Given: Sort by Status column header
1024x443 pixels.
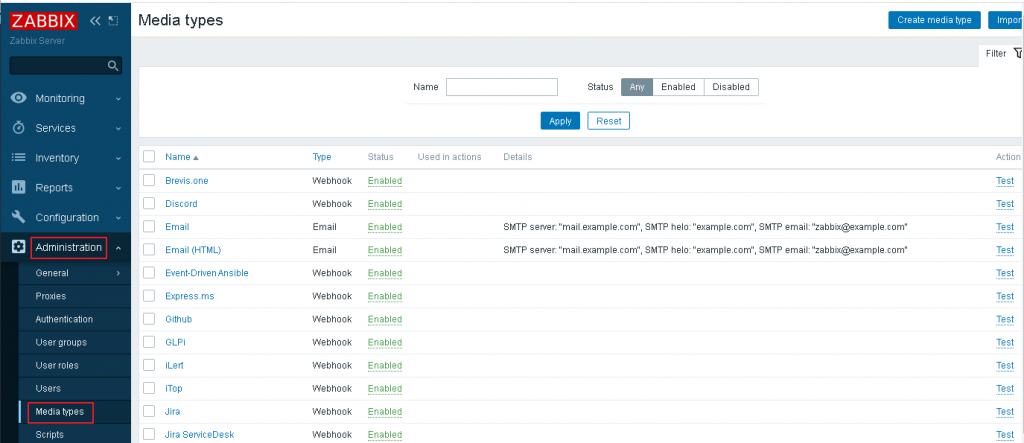Looking at the screenshot, I should [x=381, y=157].
